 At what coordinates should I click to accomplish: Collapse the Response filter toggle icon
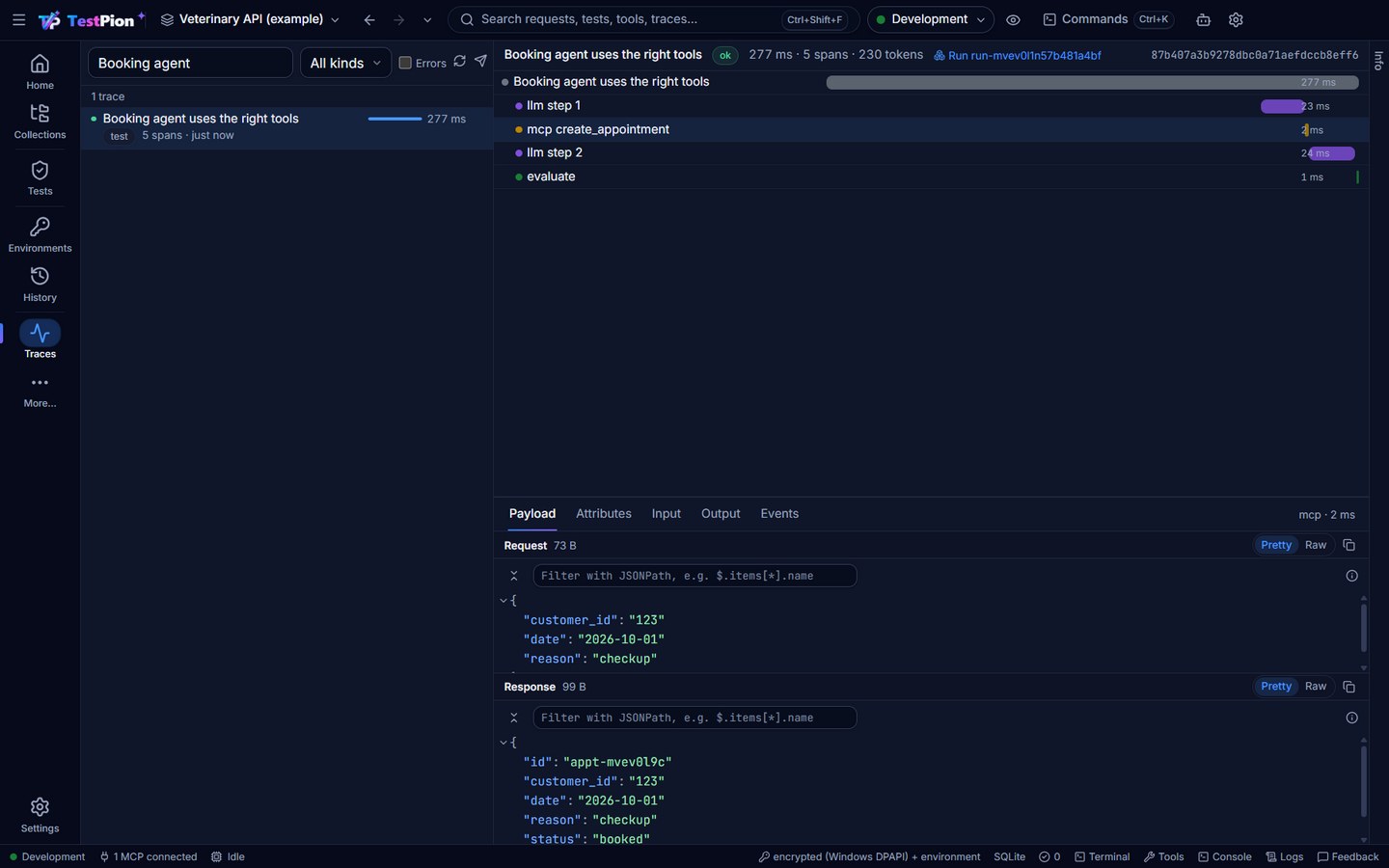(x=514, y=718)
